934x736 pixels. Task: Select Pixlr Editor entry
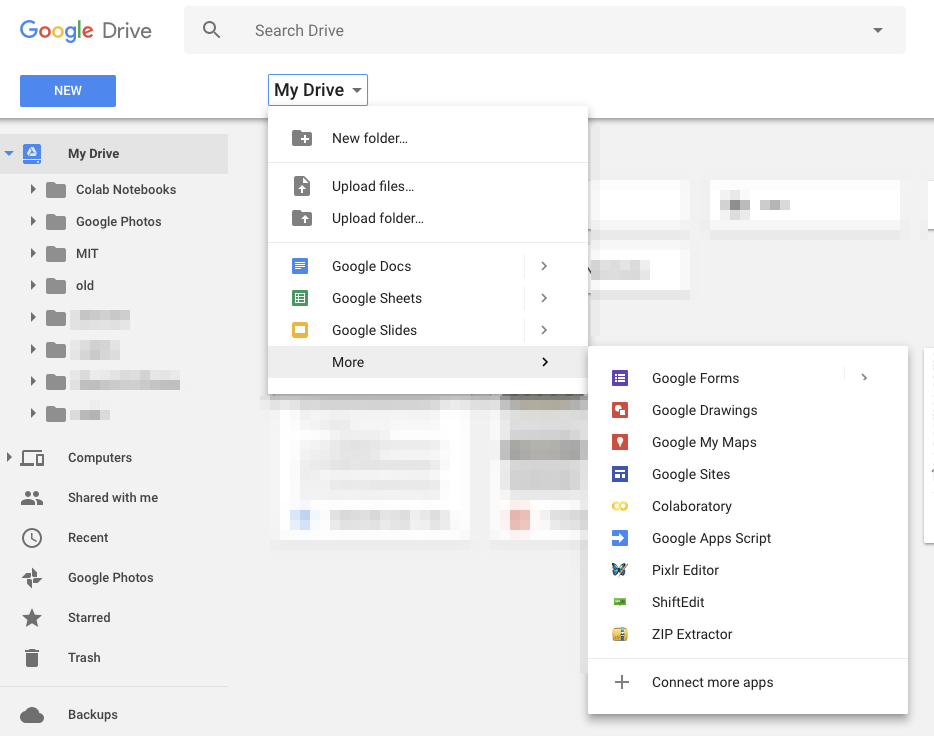[x=748, y=570]
